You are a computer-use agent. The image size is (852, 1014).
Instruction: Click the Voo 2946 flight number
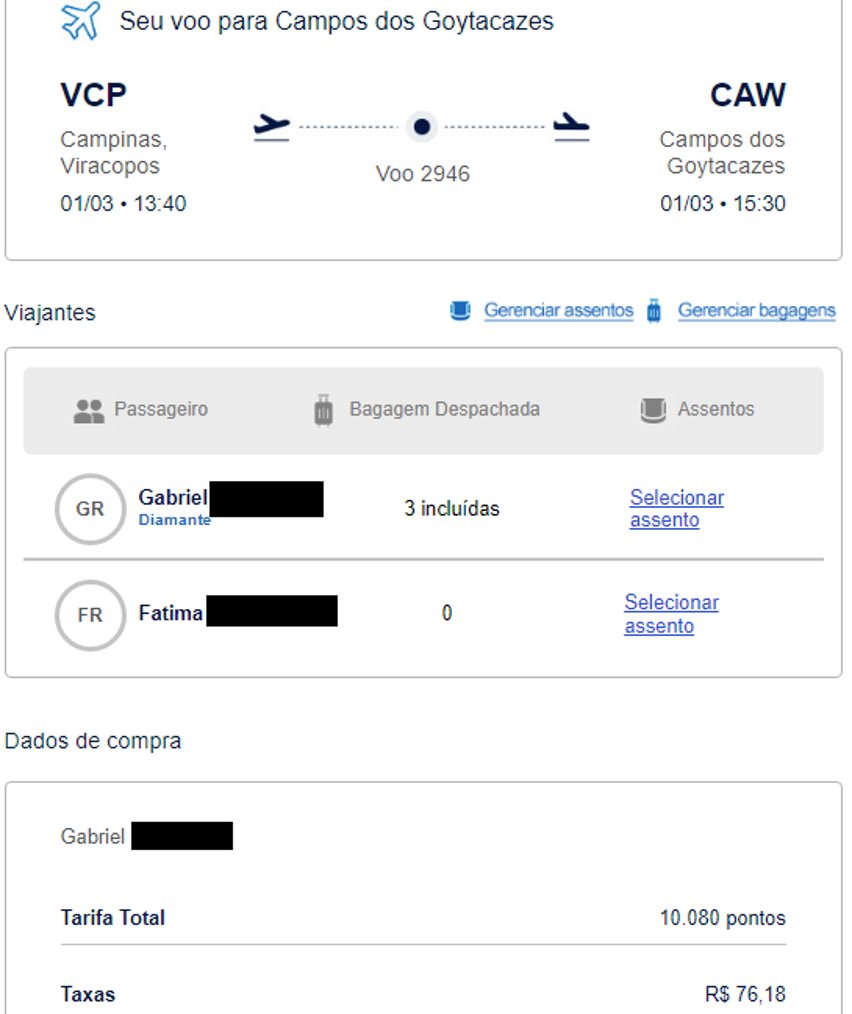tap(422, 174)
